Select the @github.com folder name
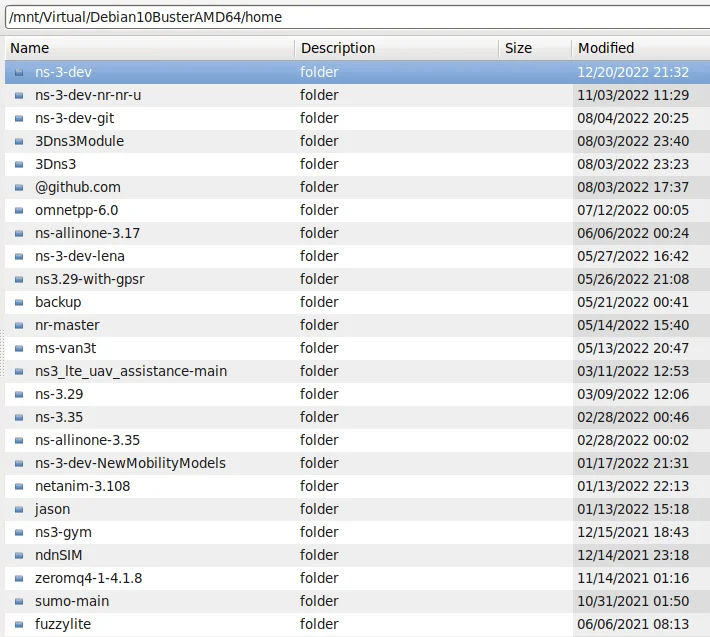Screen dimensions: 710x637 pyautogui.click(x=78, y=187)
